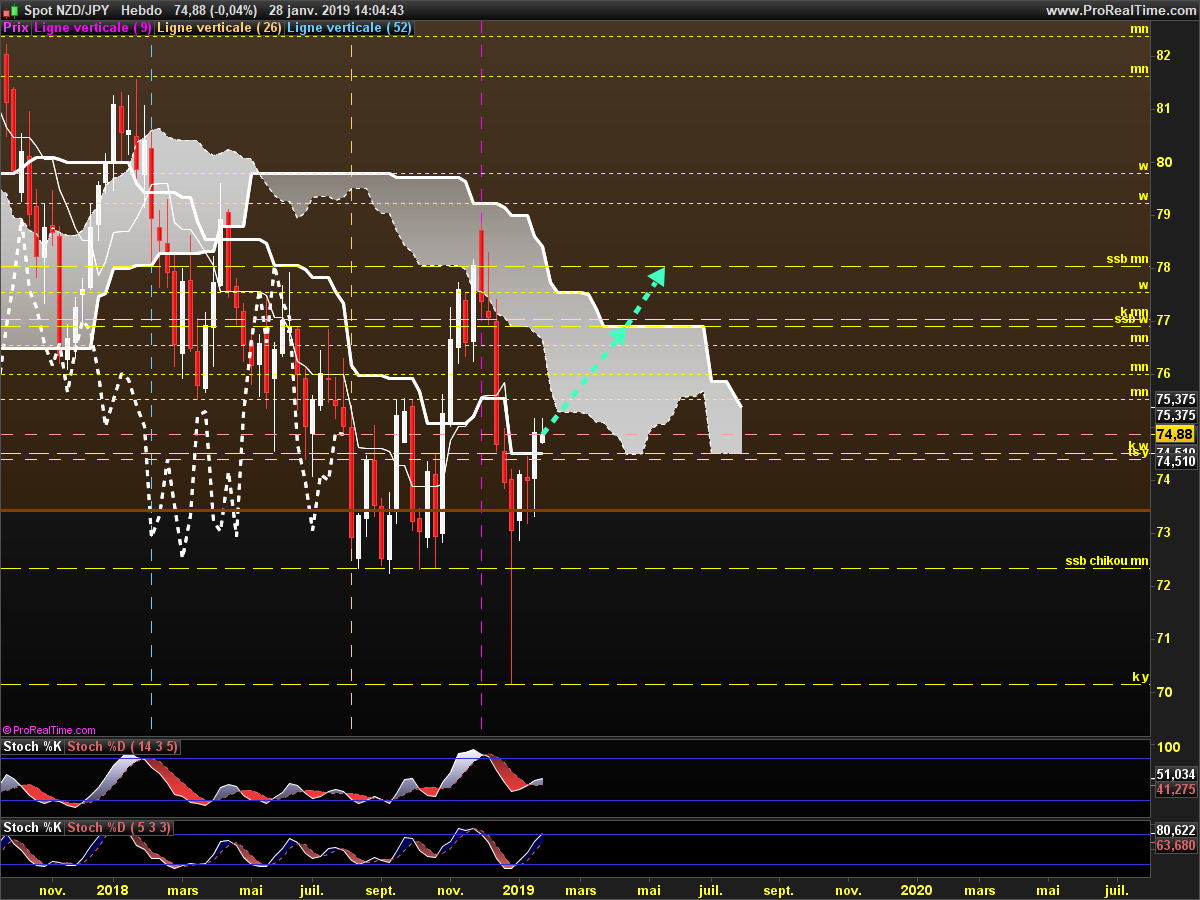Click Stoch %K label in the 14 3 5 panel
Screen dimensions: 1200x900
[x=33, y=747]
